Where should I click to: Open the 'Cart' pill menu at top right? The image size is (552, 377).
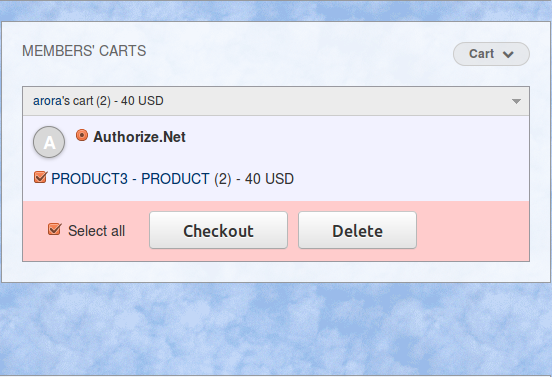(x=491, y=54)
